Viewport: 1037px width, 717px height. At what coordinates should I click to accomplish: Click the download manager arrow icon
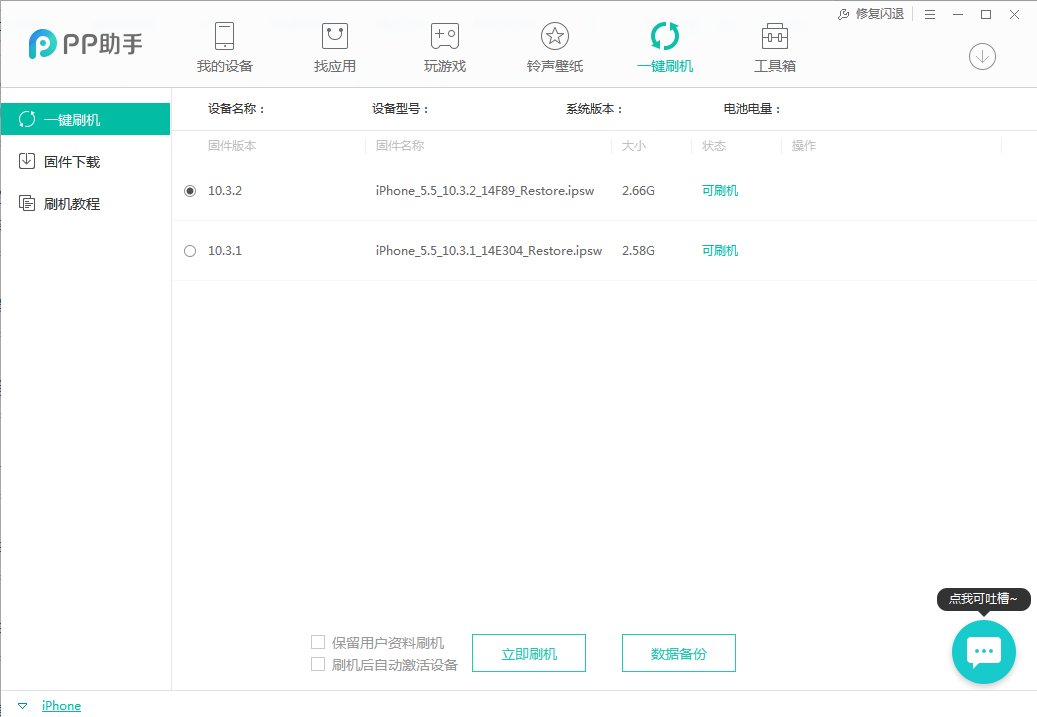982,57
